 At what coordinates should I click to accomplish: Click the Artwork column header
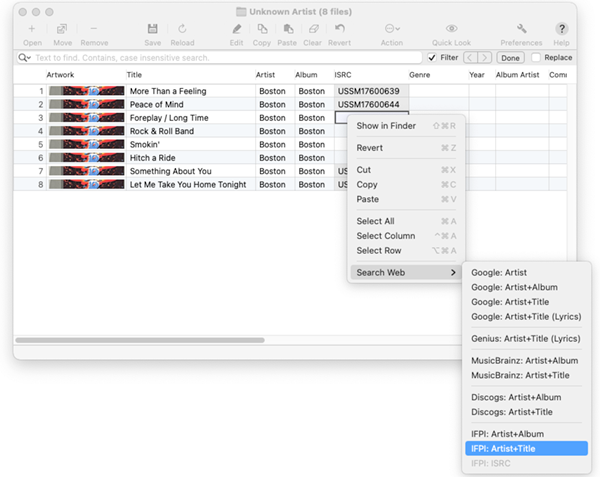coord(86,75)
